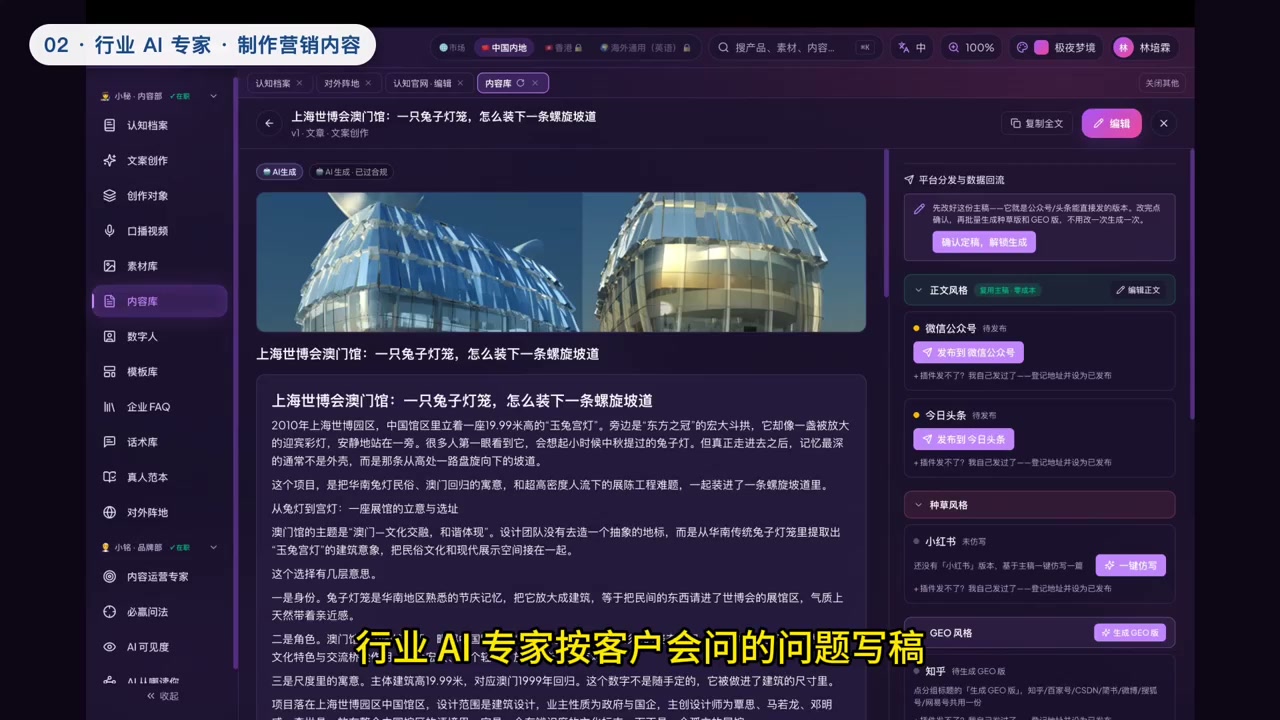1280x720 pixels.
Task: Click the right panel vertical scrollbar
Action: [x=1192, y=285]
